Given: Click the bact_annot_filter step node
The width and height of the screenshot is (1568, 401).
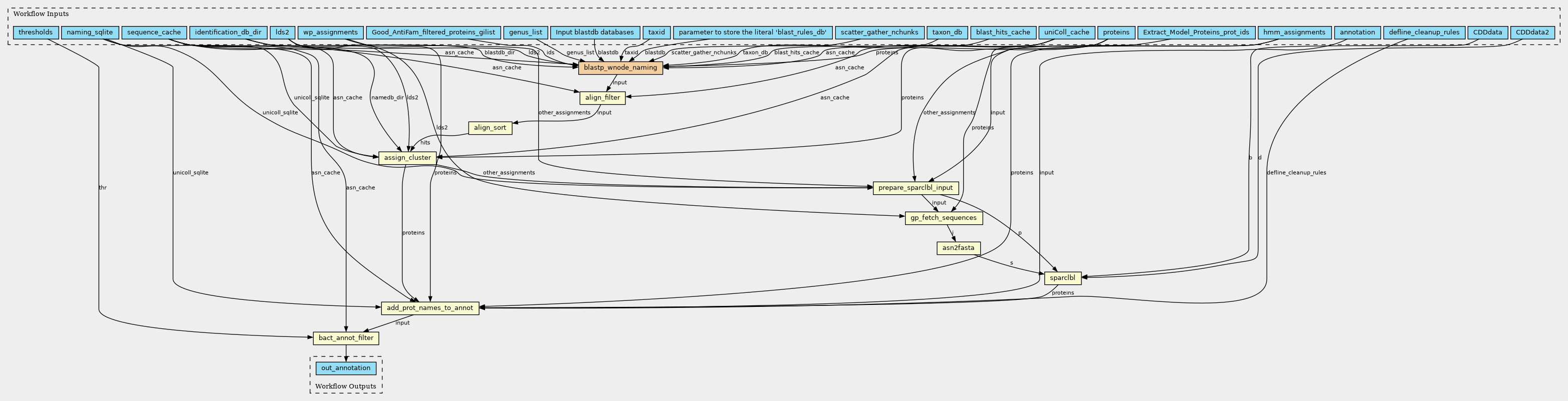Looking at the screenshot, I should click(346, 338).
